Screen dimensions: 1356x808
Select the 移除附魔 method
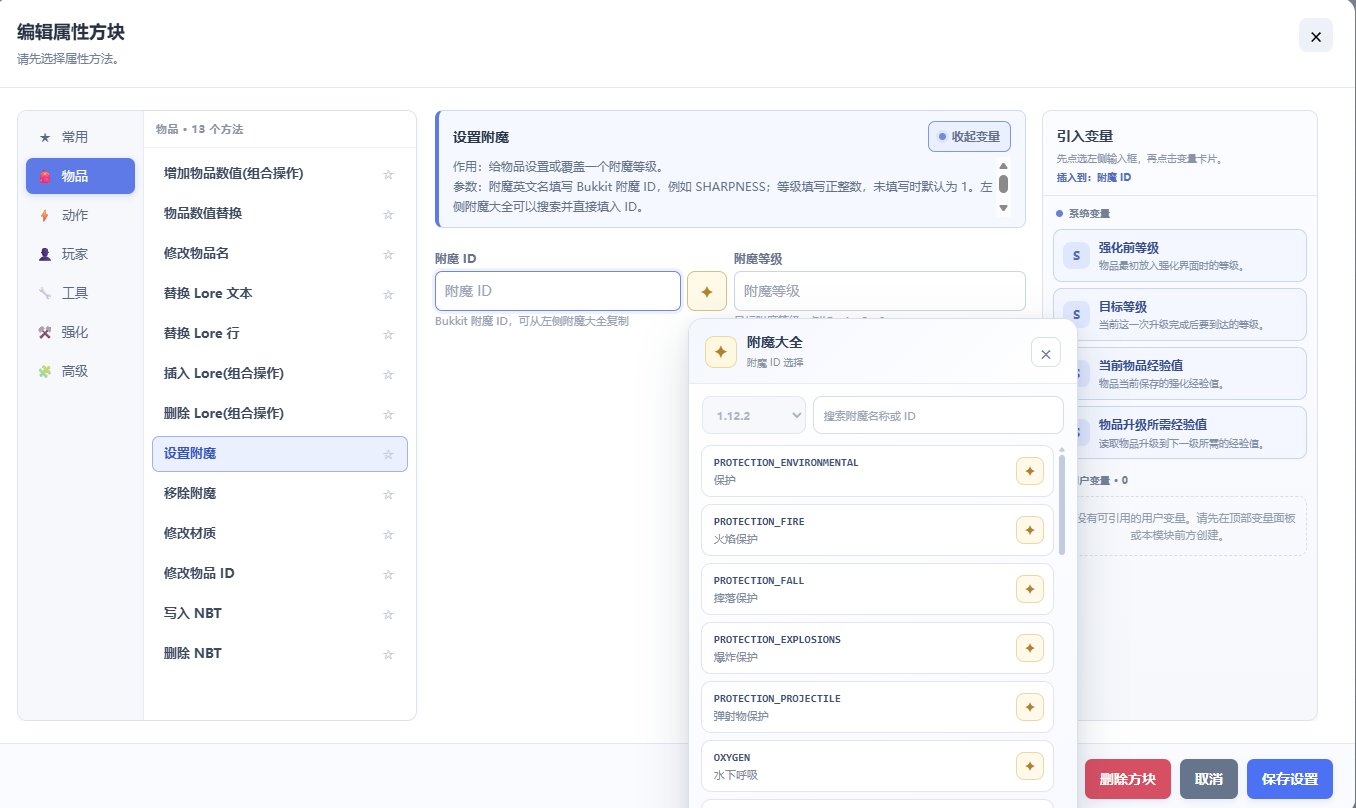point(280,494)
